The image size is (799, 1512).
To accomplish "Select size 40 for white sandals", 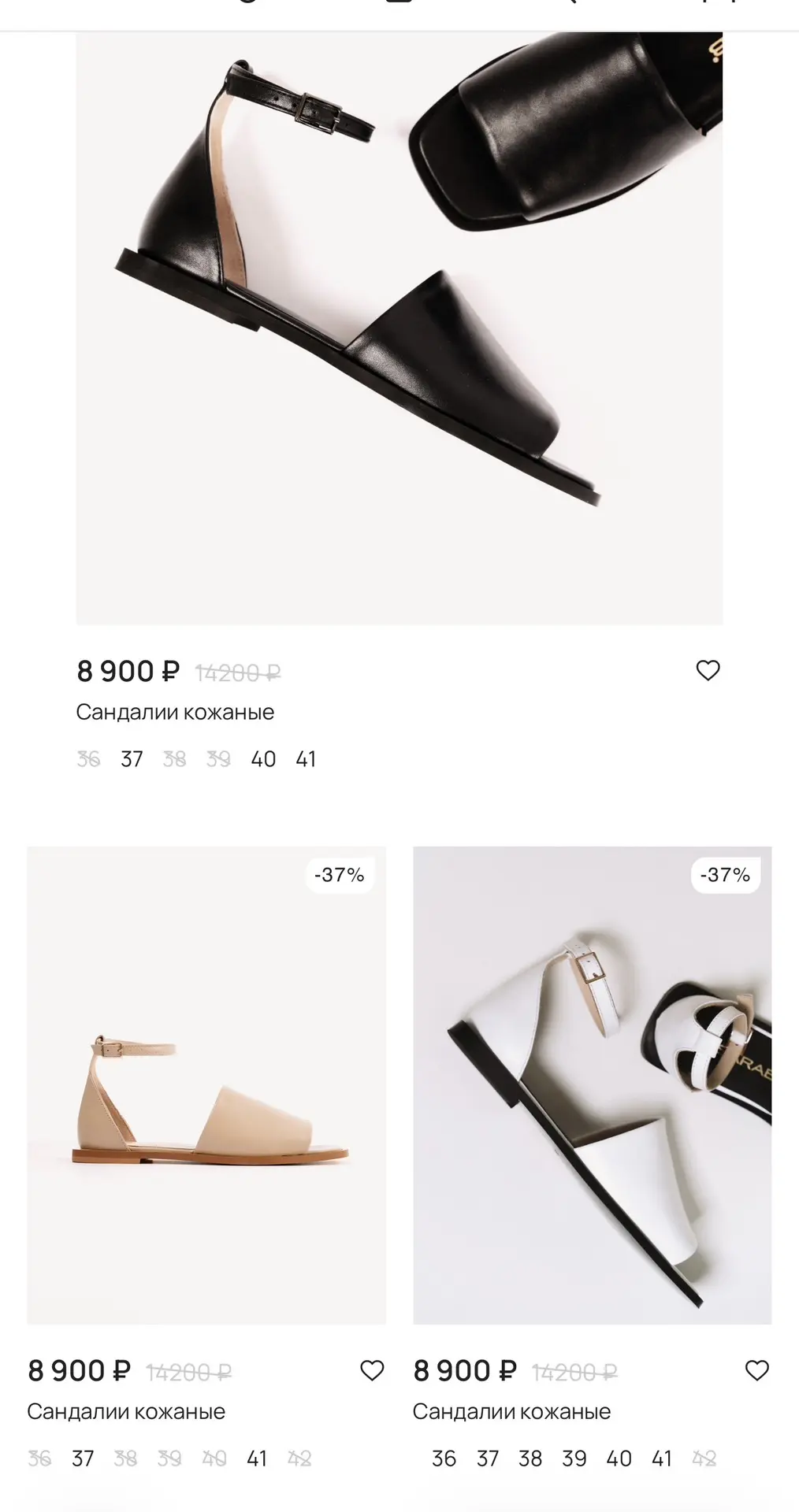I will (x=619, y=1458).
